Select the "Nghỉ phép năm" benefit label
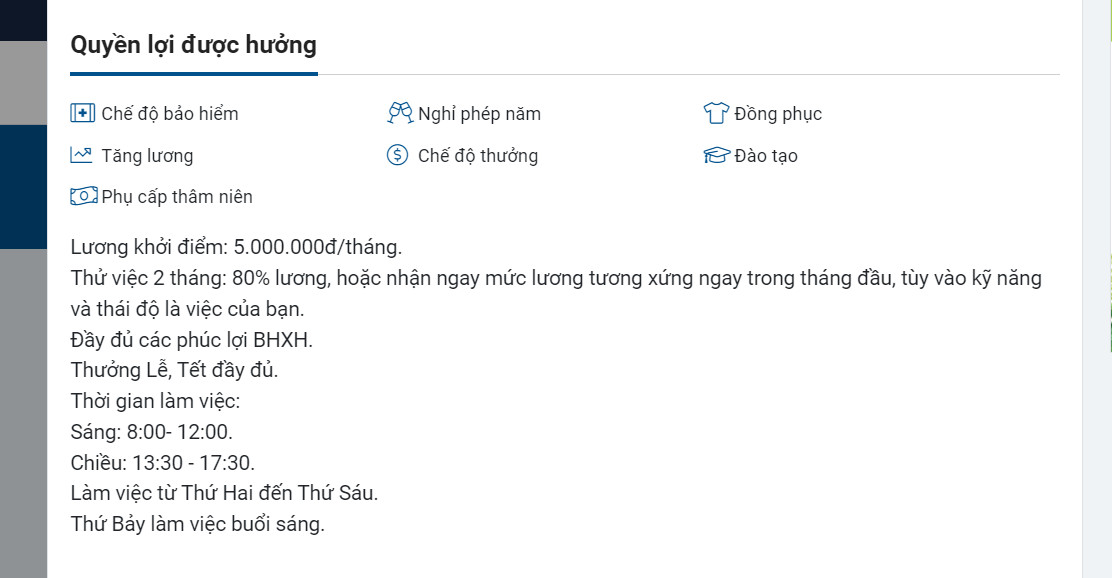This screenshot has height=578, width=1112. tap(479, 114)
